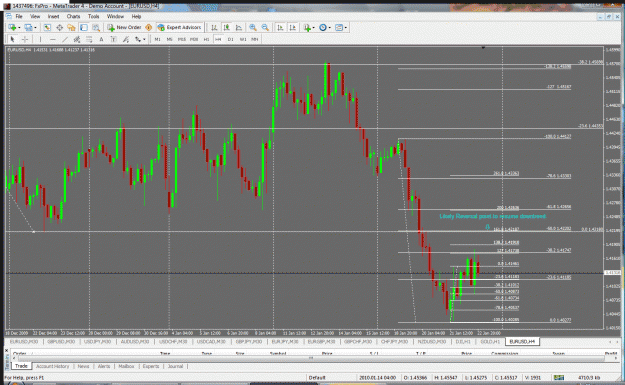Switch to the D1 timeframe
The image size is (625, 385).
coord(230,39)
